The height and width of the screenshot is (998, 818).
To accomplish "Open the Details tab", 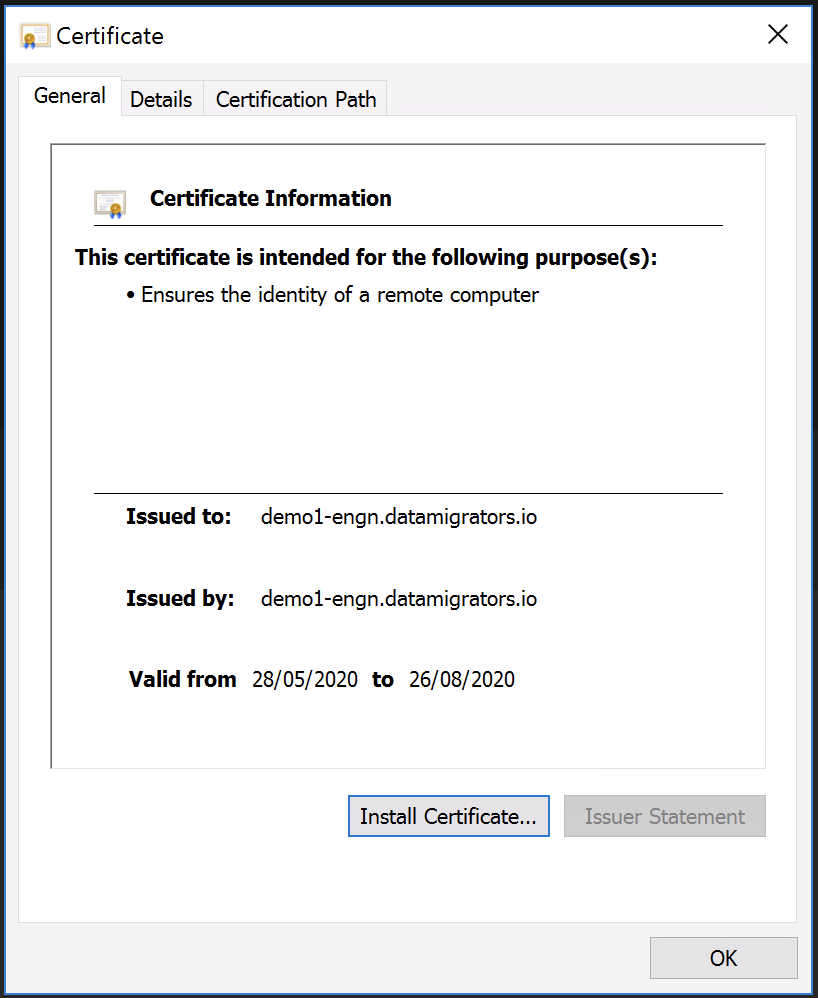I will click(x=161, y=100).
